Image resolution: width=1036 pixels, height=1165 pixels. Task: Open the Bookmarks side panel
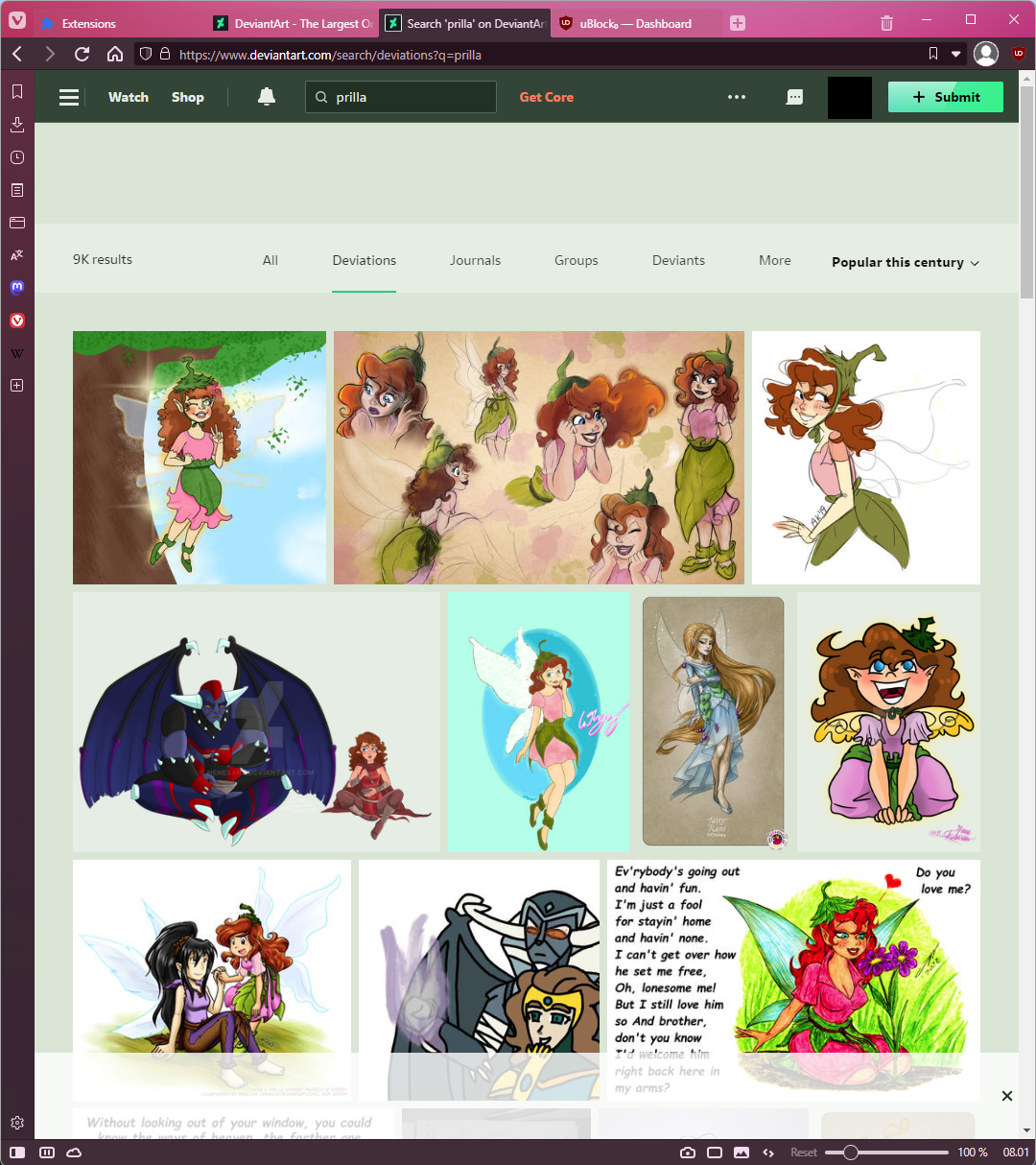pyautogui.click(x=17, y=91)
